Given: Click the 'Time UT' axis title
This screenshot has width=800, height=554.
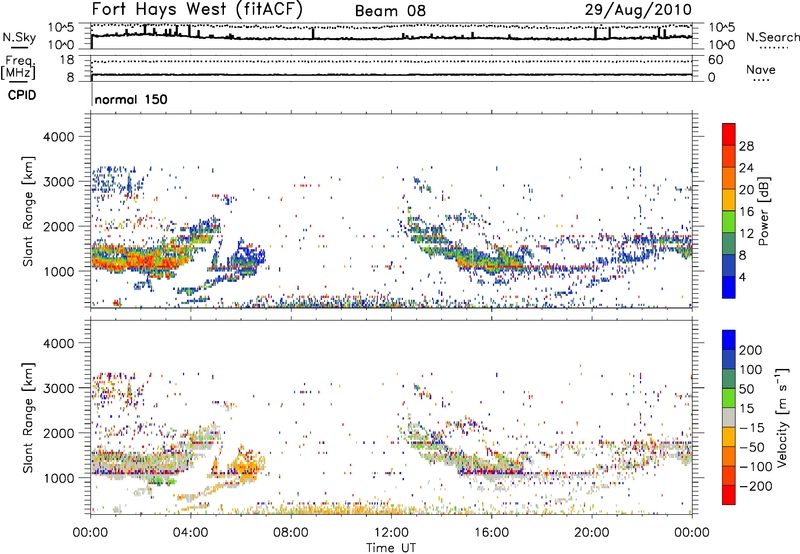Looking at the screenshot, I should [391, 548].
